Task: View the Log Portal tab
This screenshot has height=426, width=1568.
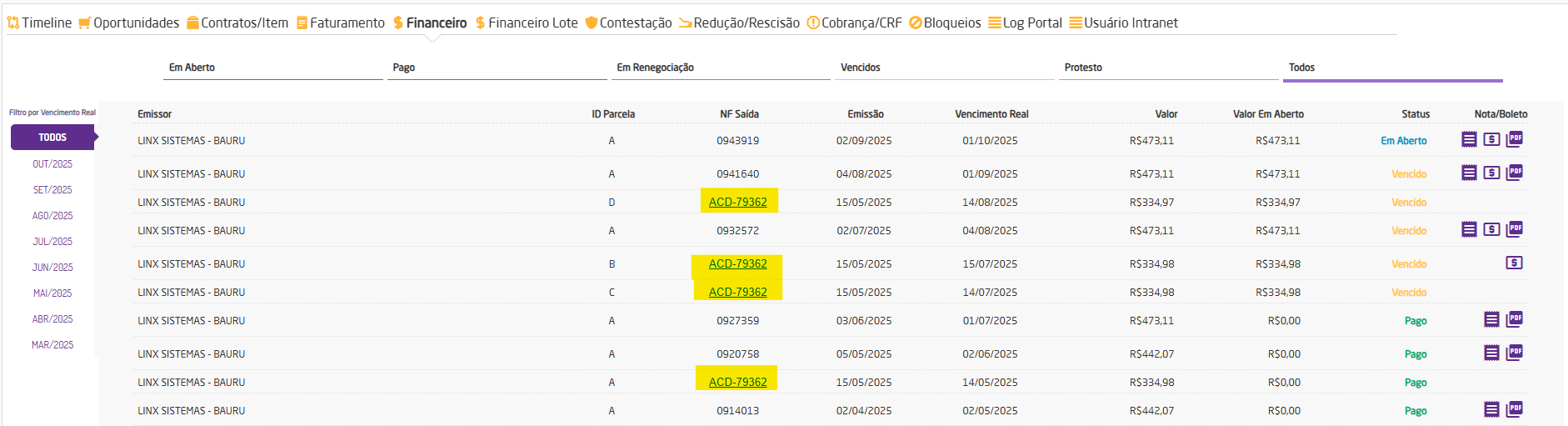Action: tap(1025, 23)
